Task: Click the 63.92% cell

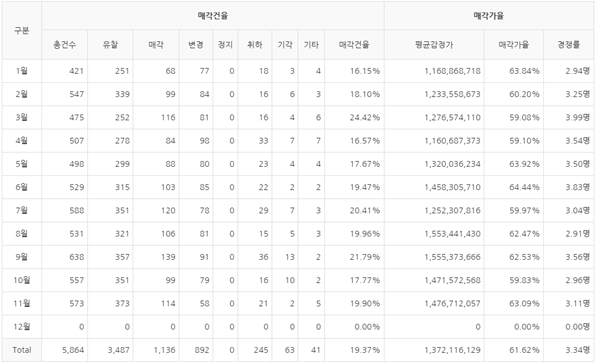Action: (x=525, y=164)
